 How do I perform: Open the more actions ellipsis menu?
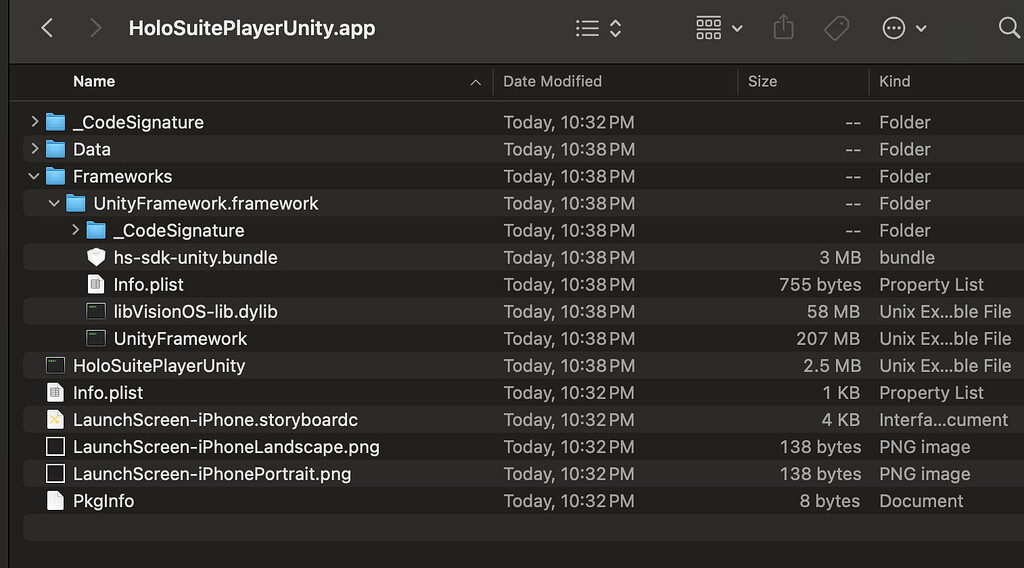904,29
